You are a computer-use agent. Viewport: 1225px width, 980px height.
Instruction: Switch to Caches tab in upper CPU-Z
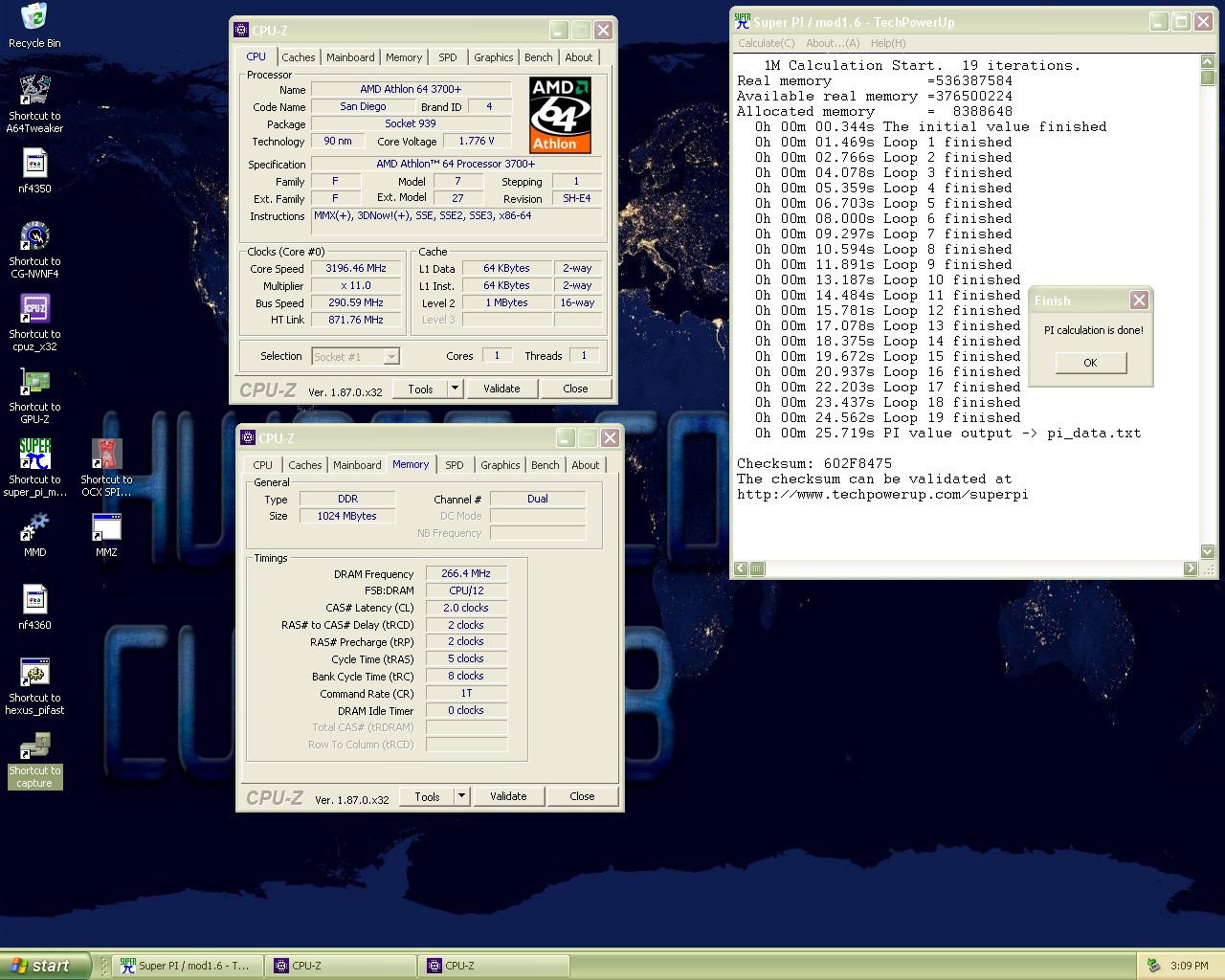[298, 57]
